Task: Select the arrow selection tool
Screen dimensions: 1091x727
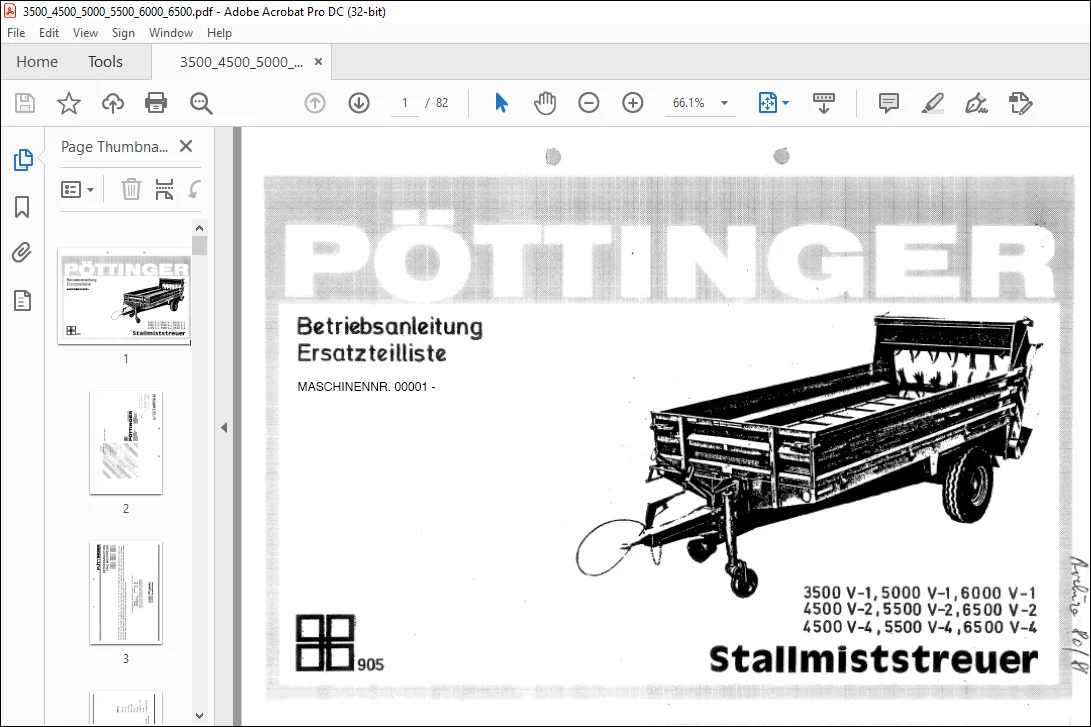Action: click(501, 103)
